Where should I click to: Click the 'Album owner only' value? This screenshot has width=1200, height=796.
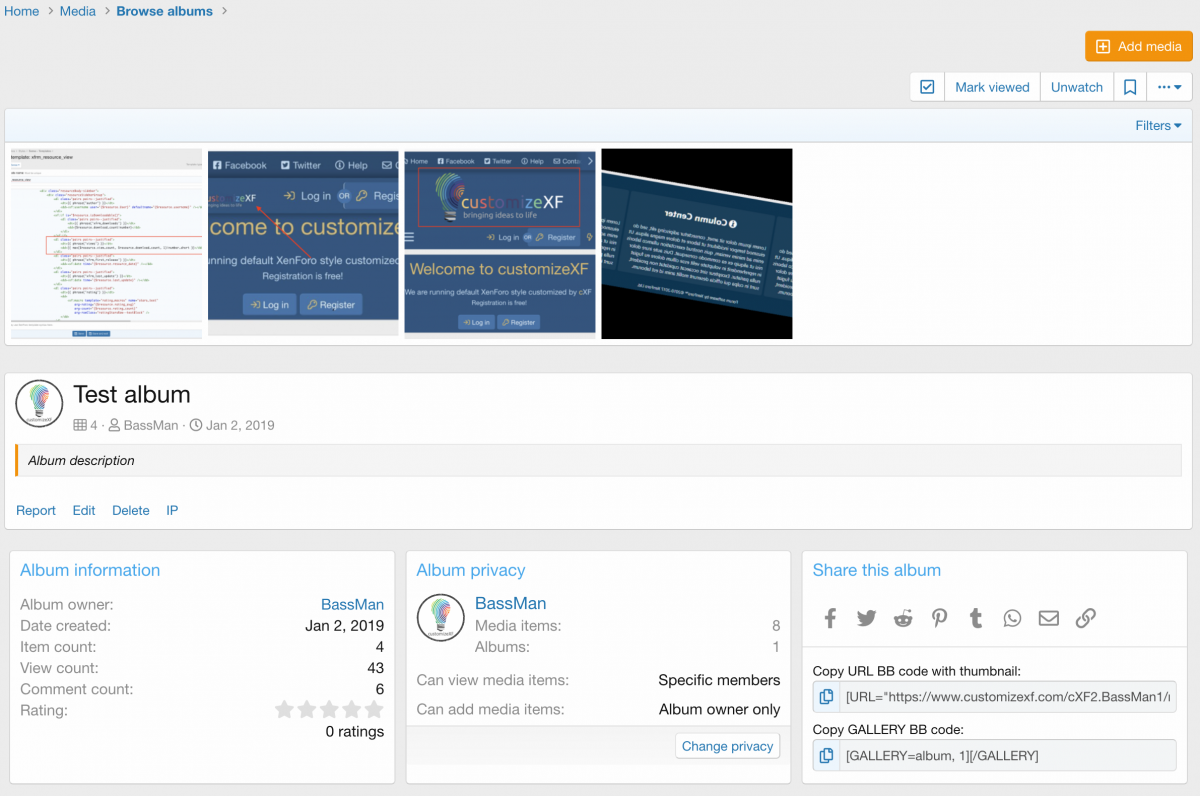pos(720,709)
